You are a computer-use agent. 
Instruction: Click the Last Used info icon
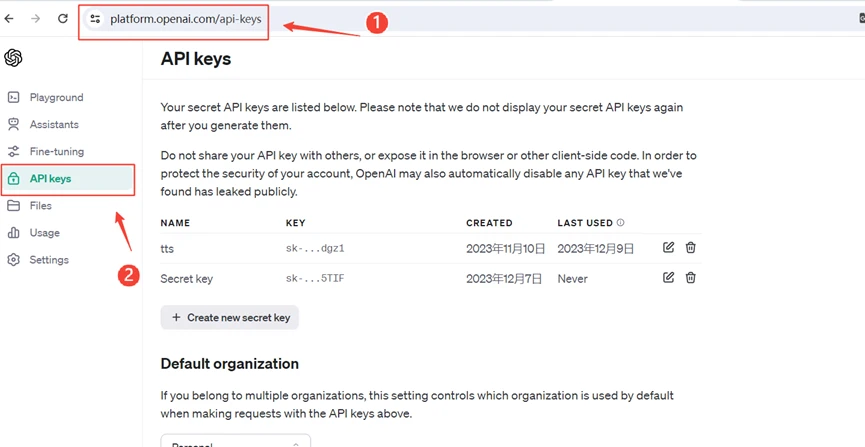(621, 223)
